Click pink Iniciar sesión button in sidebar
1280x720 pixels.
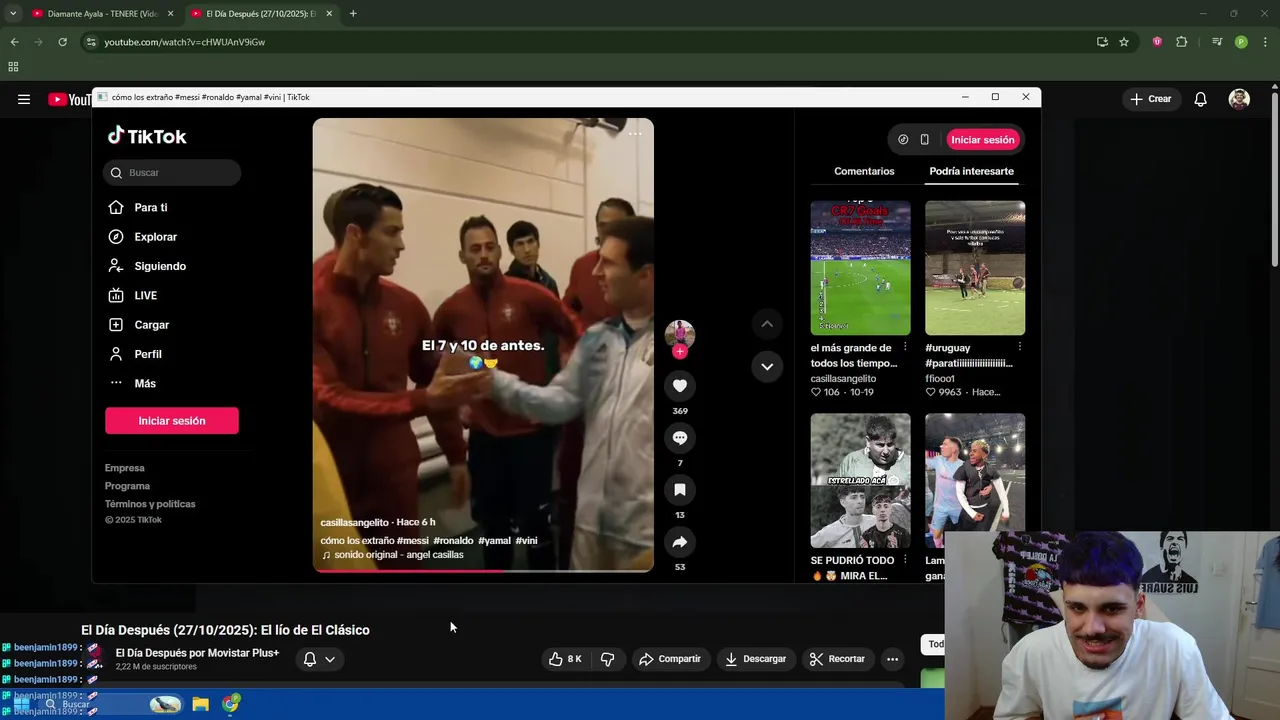(172, 421)
